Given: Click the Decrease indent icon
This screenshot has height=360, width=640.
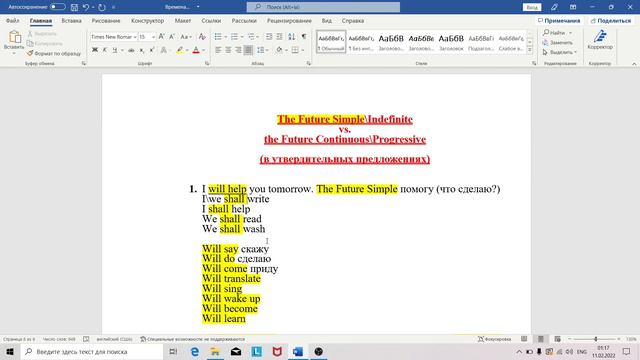Looking at the screenshot, I should [269, 37].
